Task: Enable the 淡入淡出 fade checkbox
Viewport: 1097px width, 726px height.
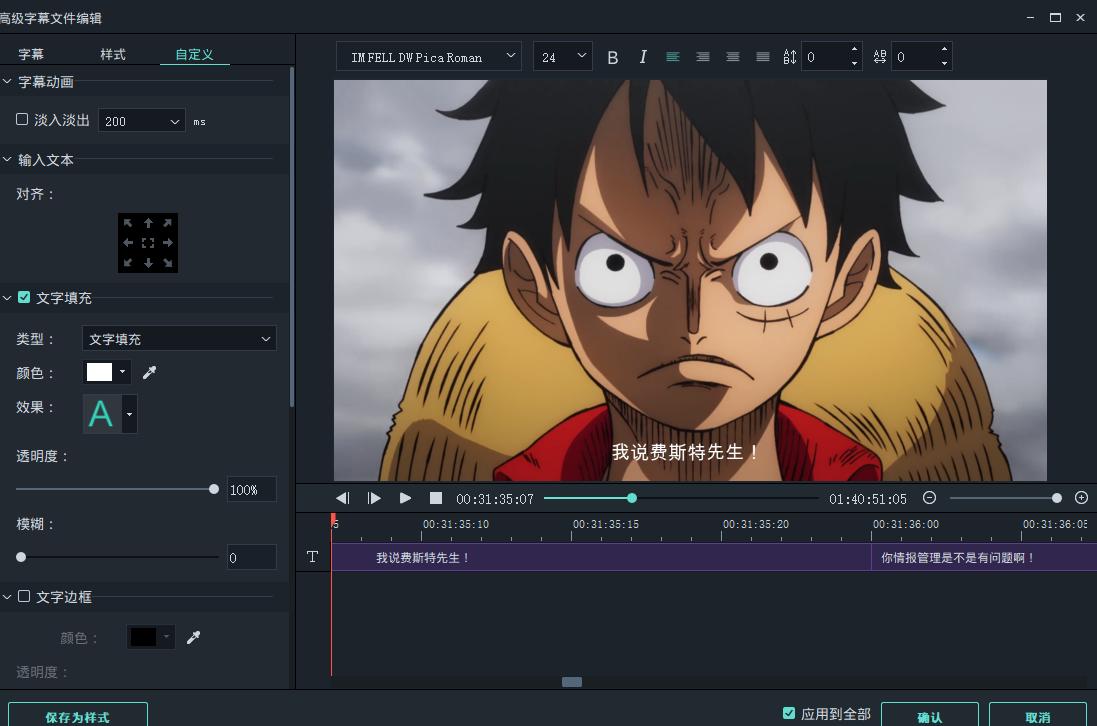Action: click(x=22, y=119)
